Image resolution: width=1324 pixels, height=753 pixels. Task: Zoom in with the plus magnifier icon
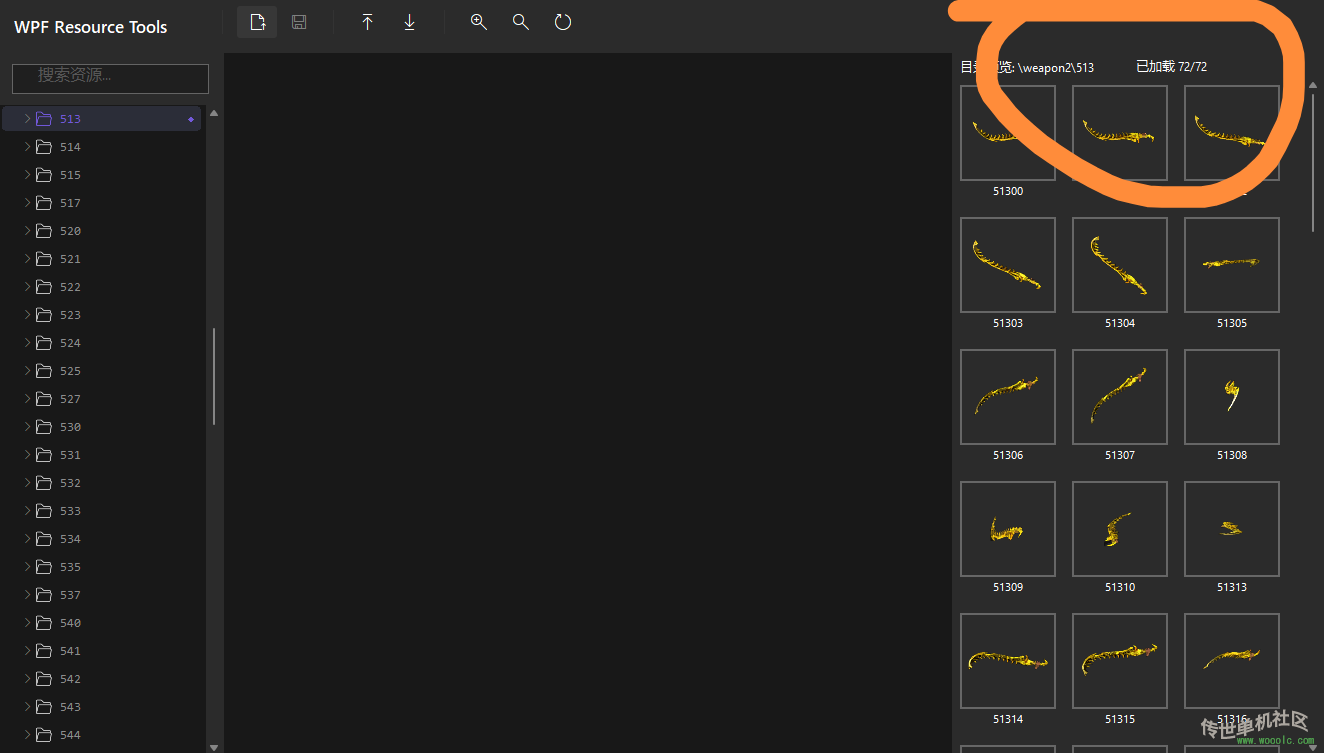479,22
